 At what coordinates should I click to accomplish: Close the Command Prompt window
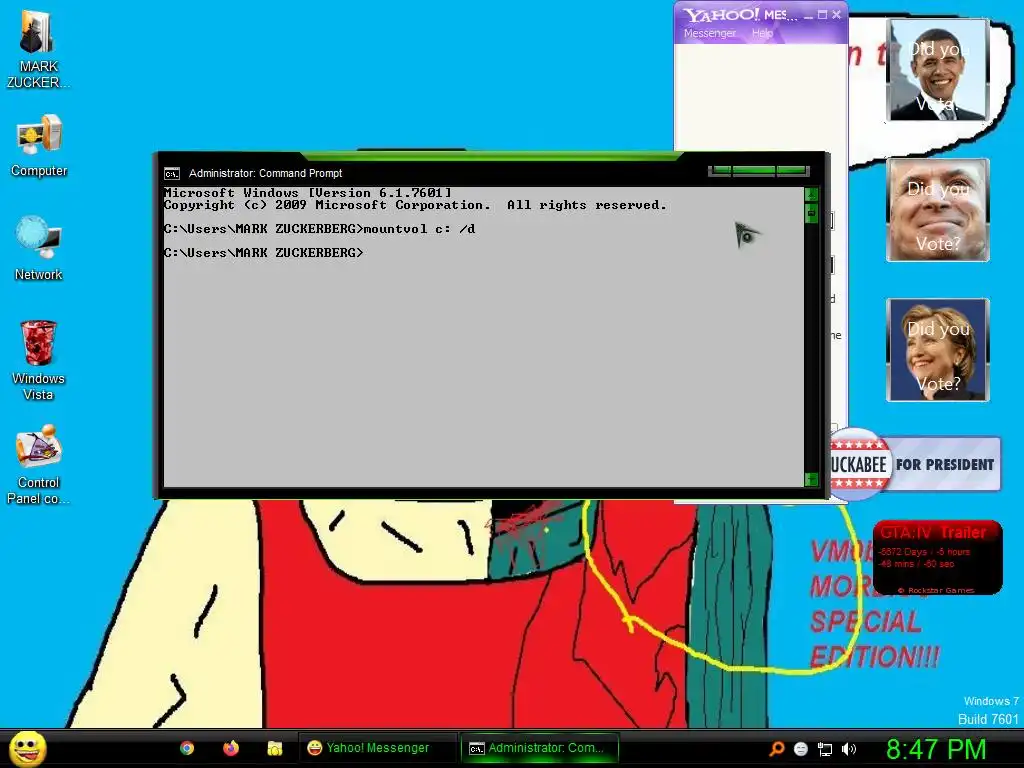click(x=792, y=171)
